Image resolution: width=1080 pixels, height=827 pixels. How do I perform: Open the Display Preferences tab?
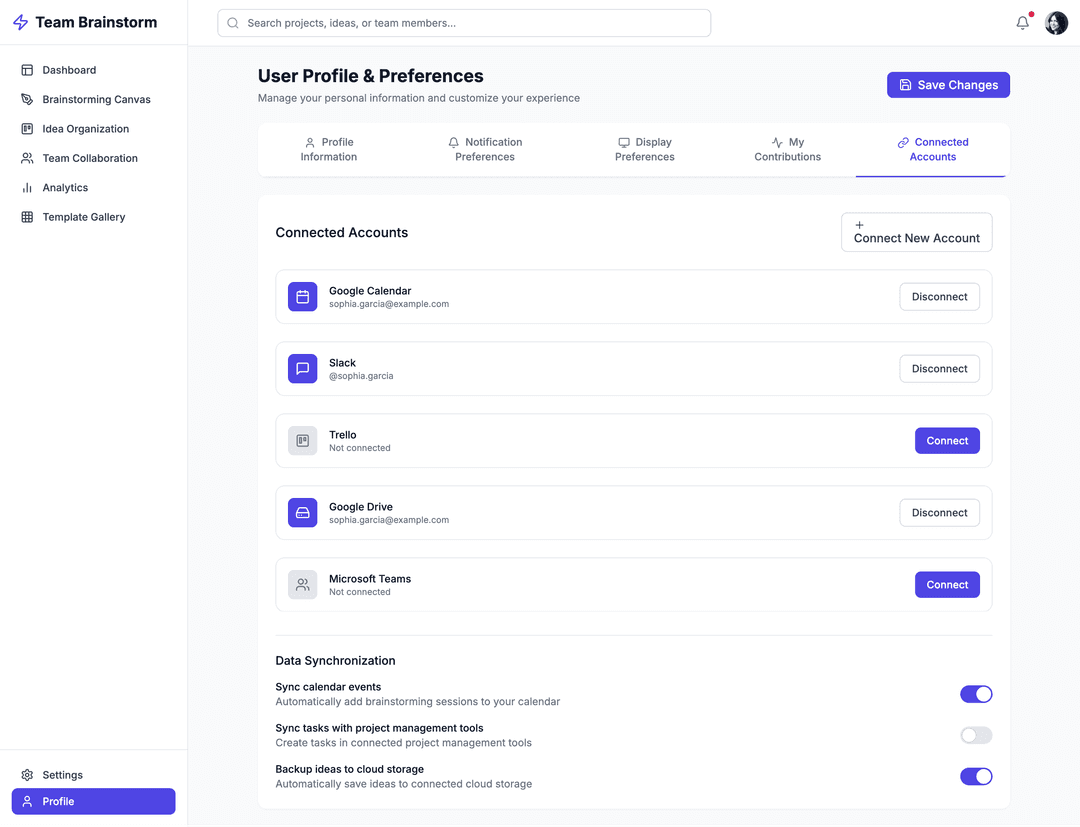644,150
